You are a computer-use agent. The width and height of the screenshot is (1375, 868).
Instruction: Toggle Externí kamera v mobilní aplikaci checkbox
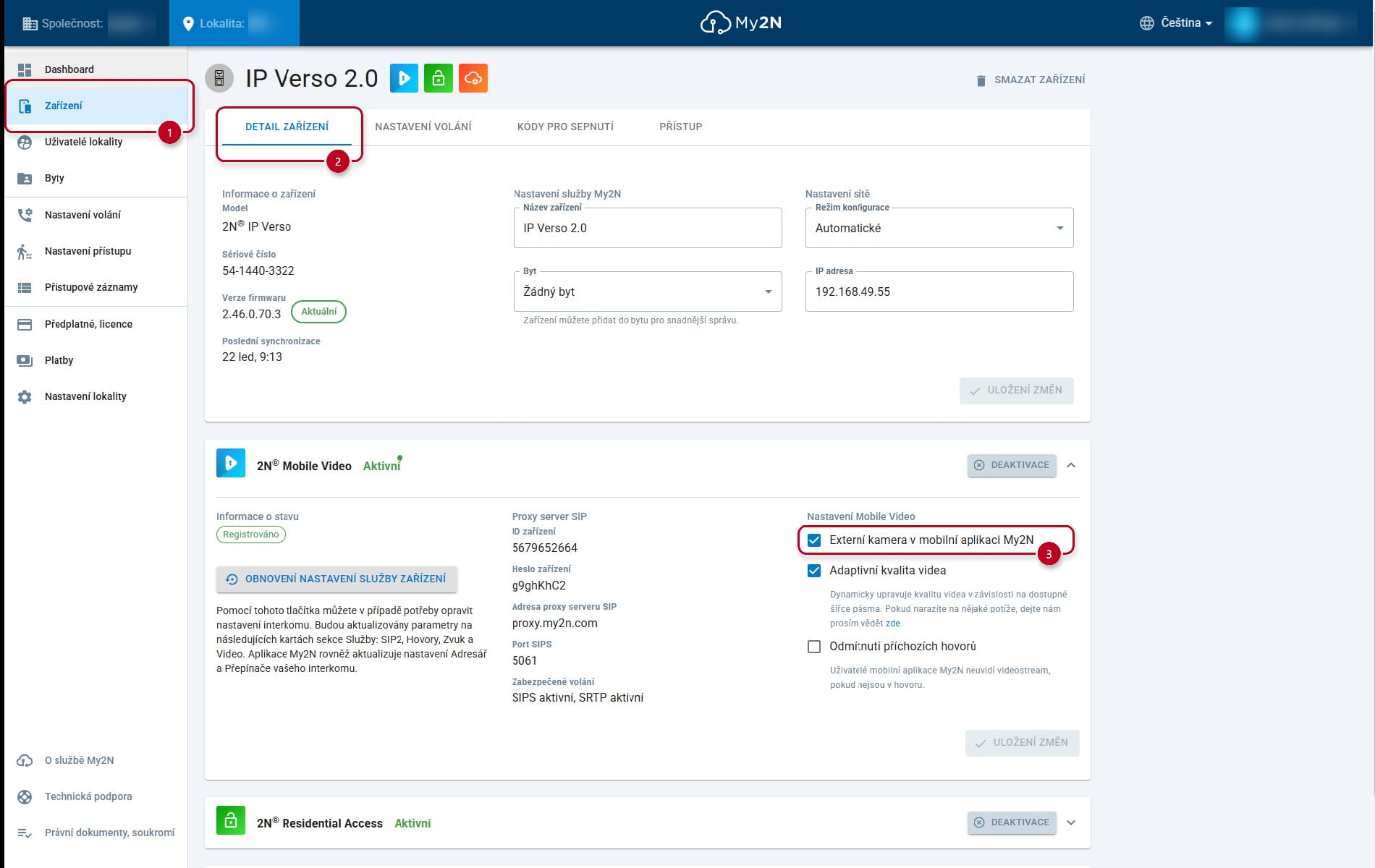pyautogui.click(x=814, y=540)
